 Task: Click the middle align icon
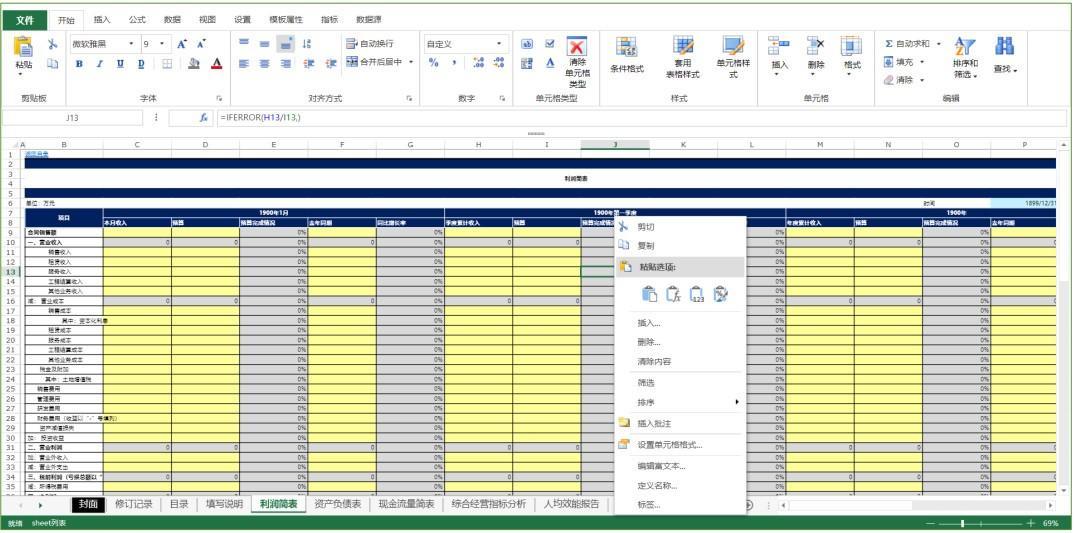(264, 44)
